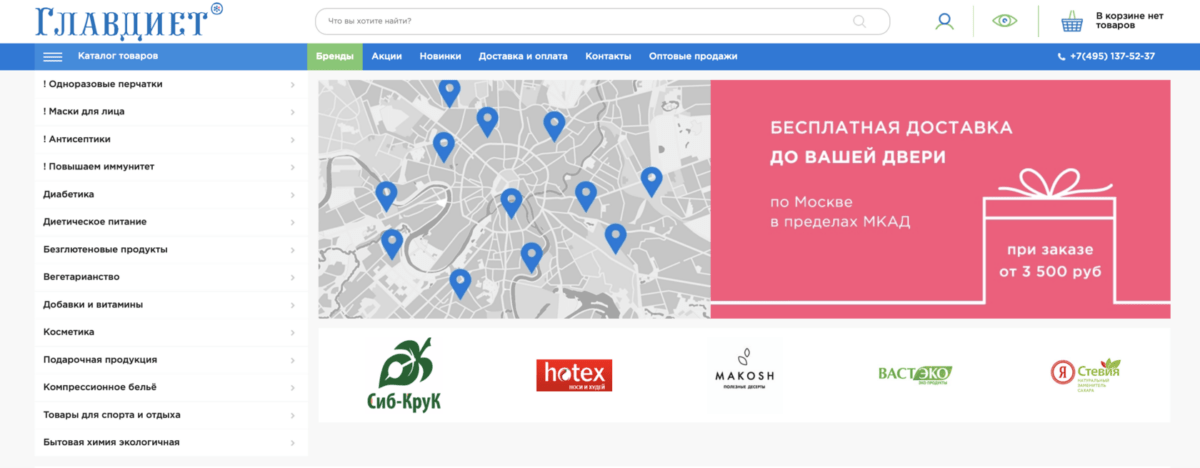
Task: Expand the Маски для лица chevron
Action: [292, 112]
